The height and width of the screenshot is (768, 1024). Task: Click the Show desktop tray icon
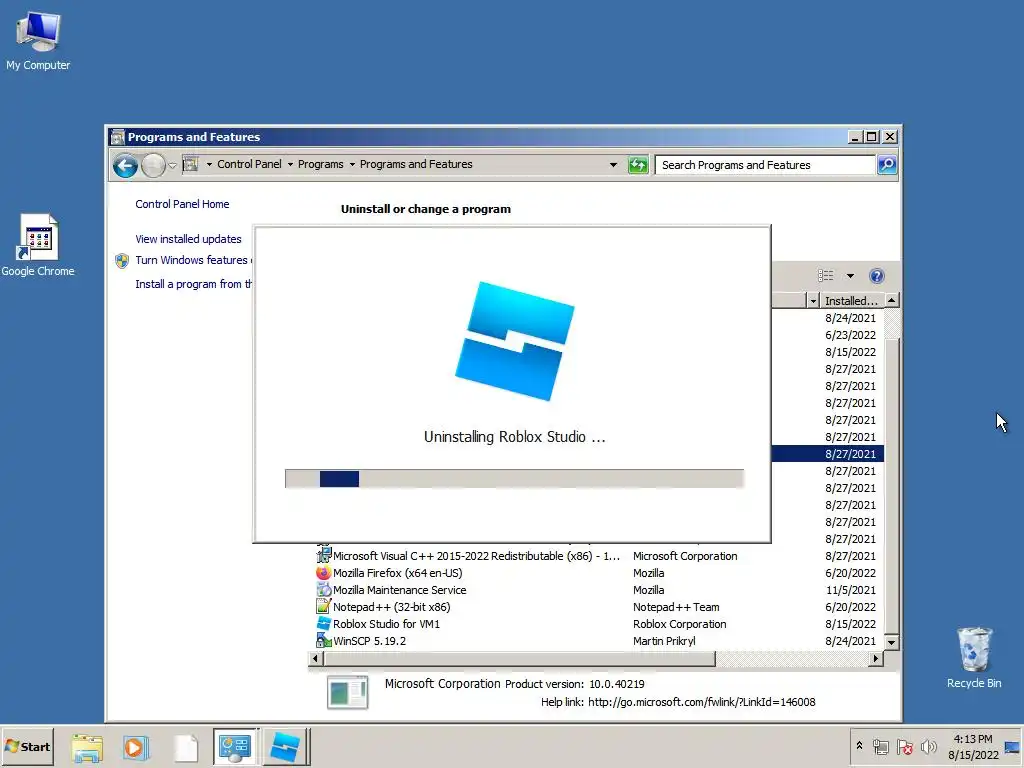pos(1012,747)
